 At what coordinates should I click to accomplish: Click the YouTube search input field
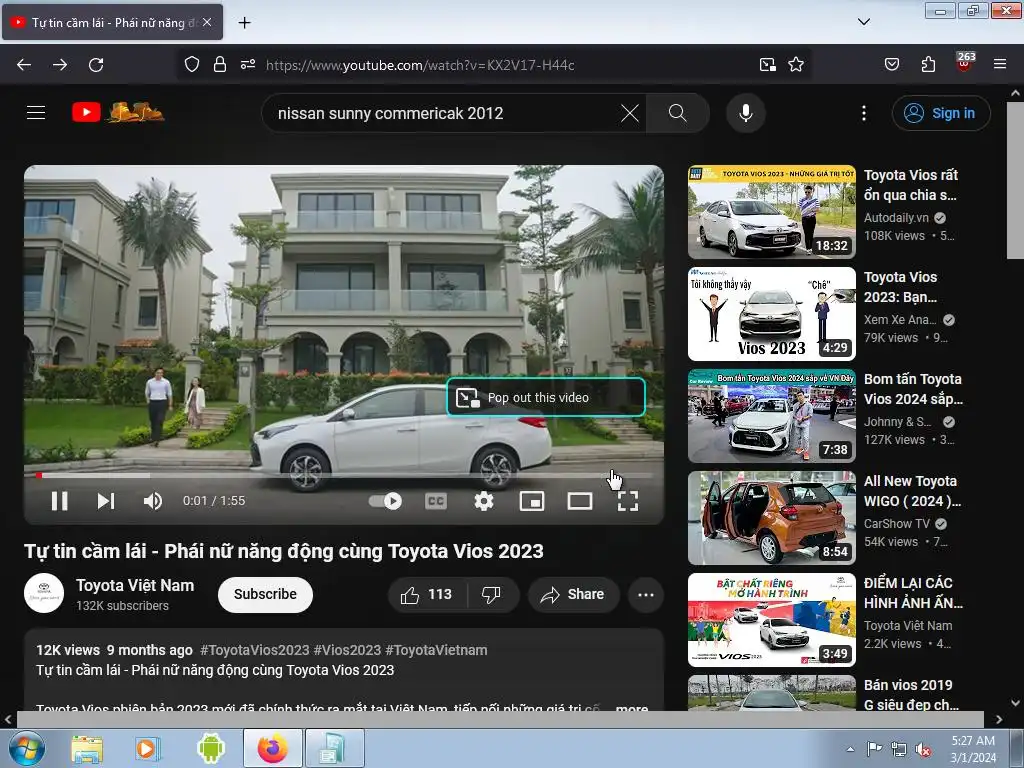point(444,113)
